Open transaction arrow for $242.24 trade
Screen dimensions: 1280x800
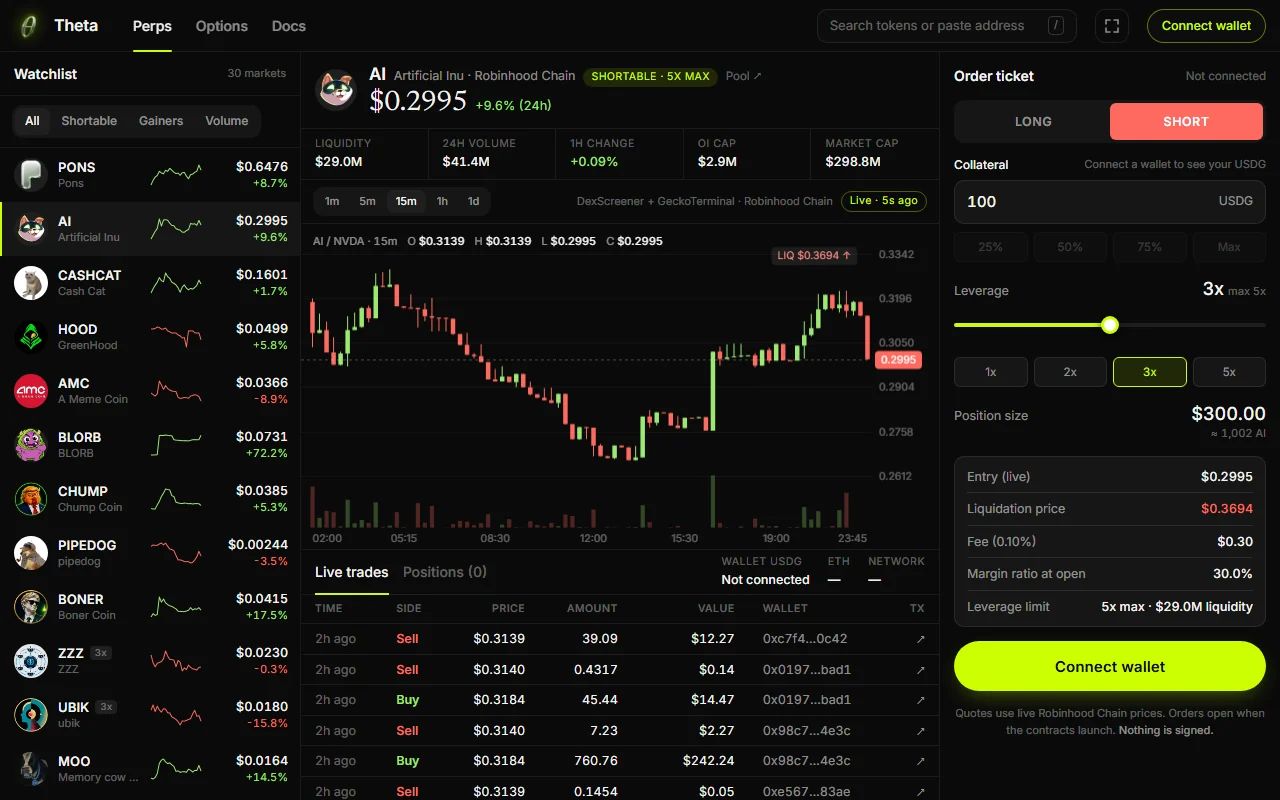pos(920,761)
